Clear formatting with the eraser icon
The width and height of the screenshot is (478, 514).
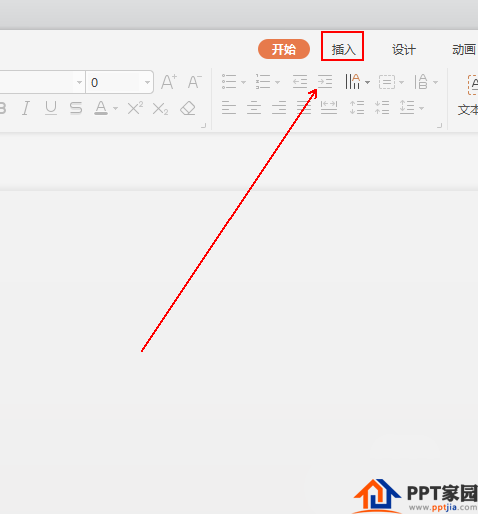[x=188, y=108]
